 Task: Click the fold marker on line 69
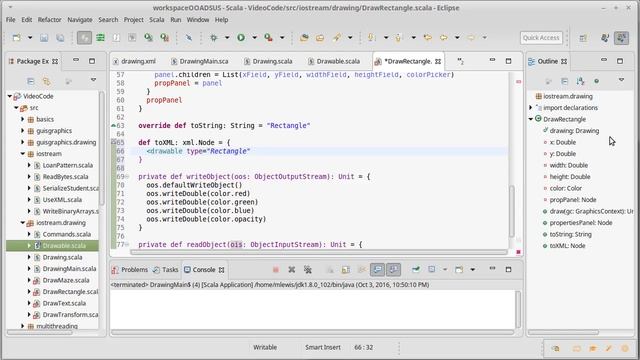(x=127, y=176)
